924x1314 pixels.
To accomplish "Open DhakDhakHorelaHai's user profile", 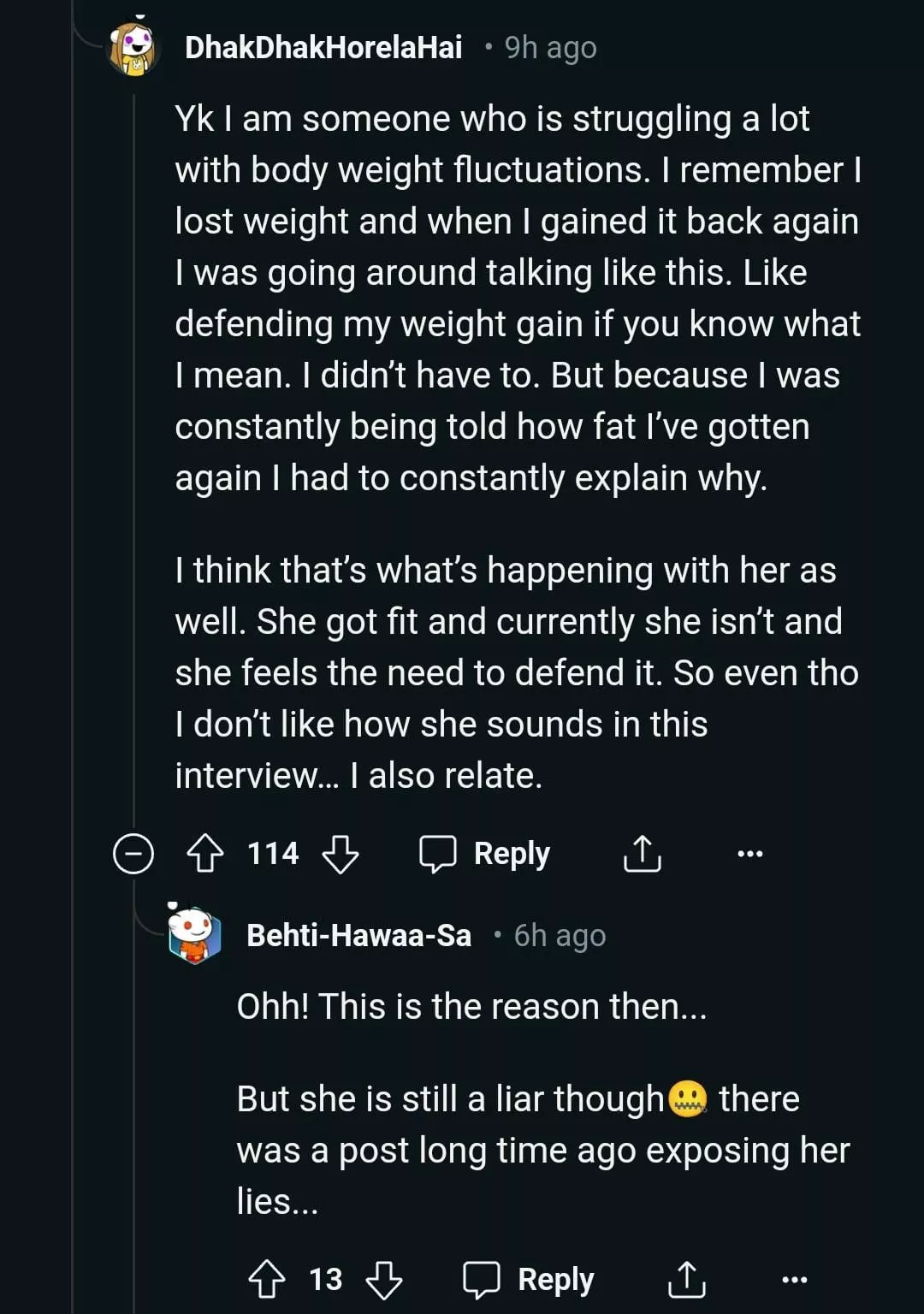I will (x=323, y=48).
